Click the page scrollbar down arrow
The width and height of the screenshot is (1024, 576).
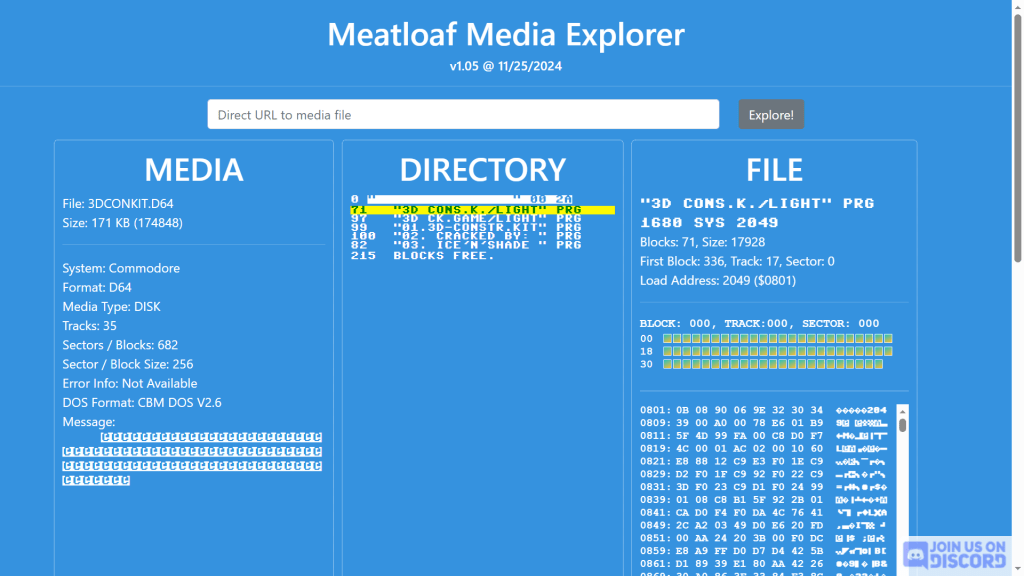pyautogui.click(x=1016, y=569)
